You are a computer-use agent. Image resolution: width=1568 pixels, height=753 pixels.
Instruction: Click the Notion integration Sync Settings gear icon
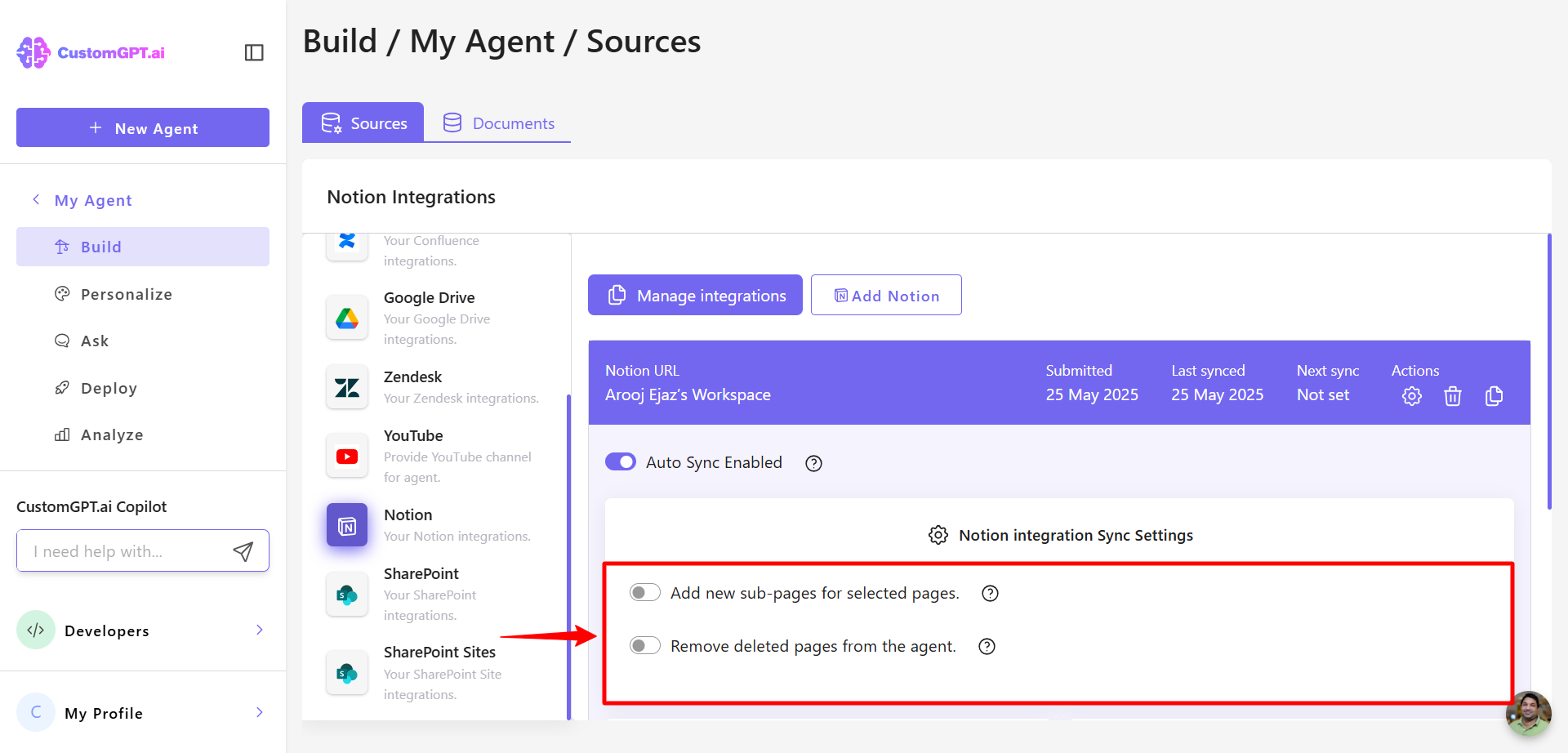coord(938,535)
